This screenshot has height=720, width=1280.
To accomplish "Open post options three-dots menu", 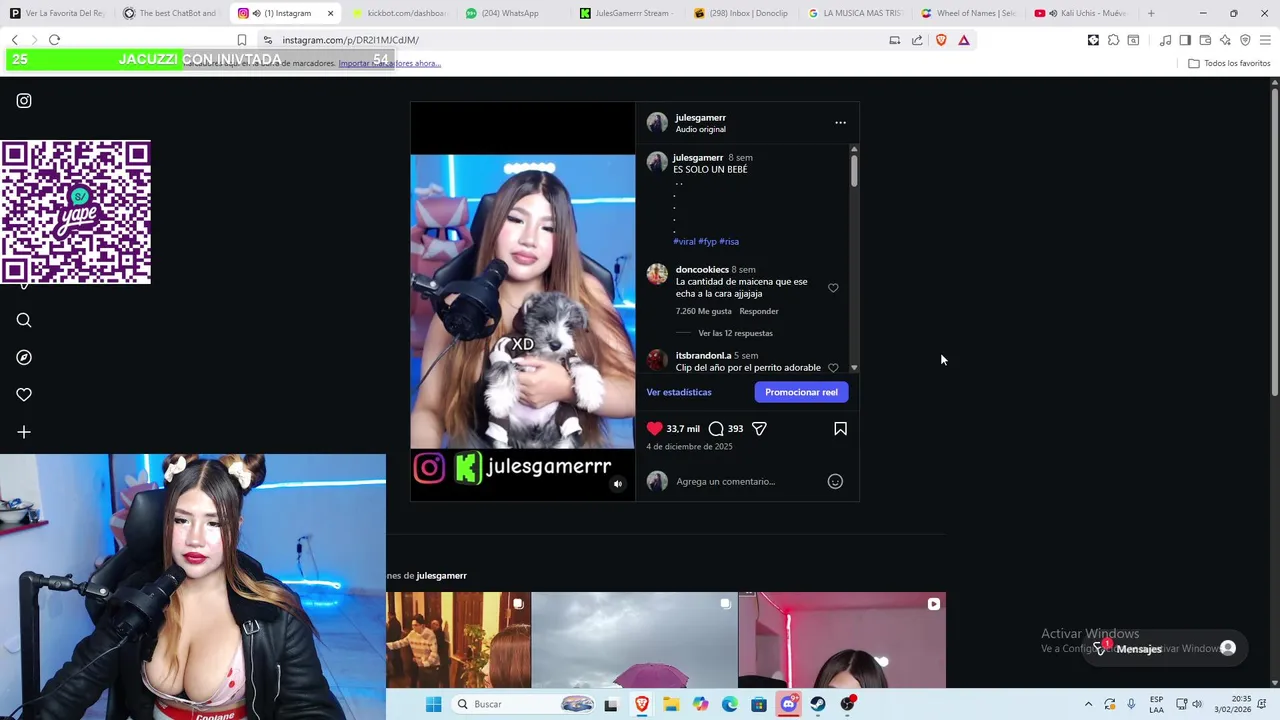I will point(840,123).
